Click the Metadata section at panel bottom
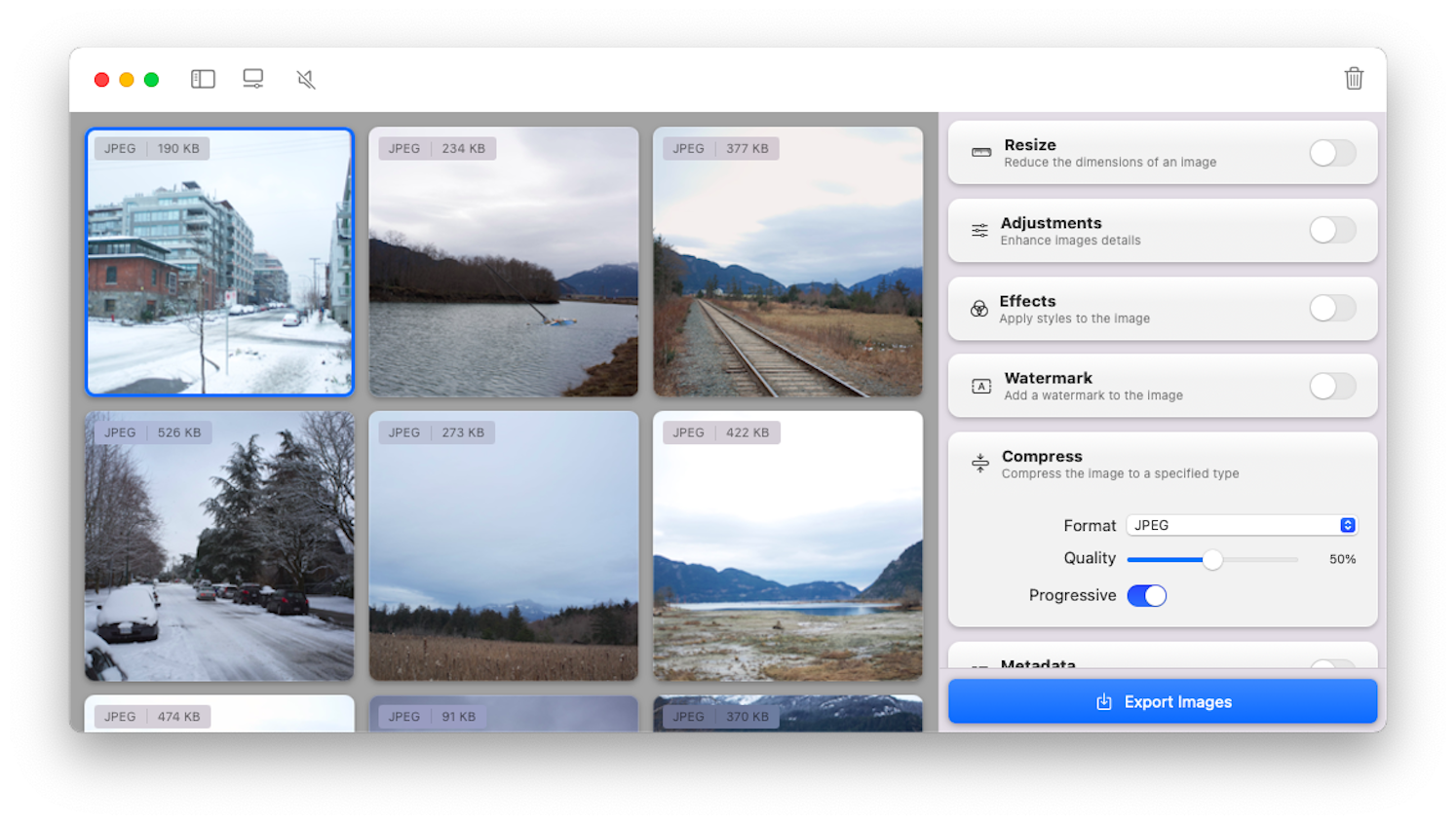Screen dimensions: 1456x824 tap(1038, 665)
